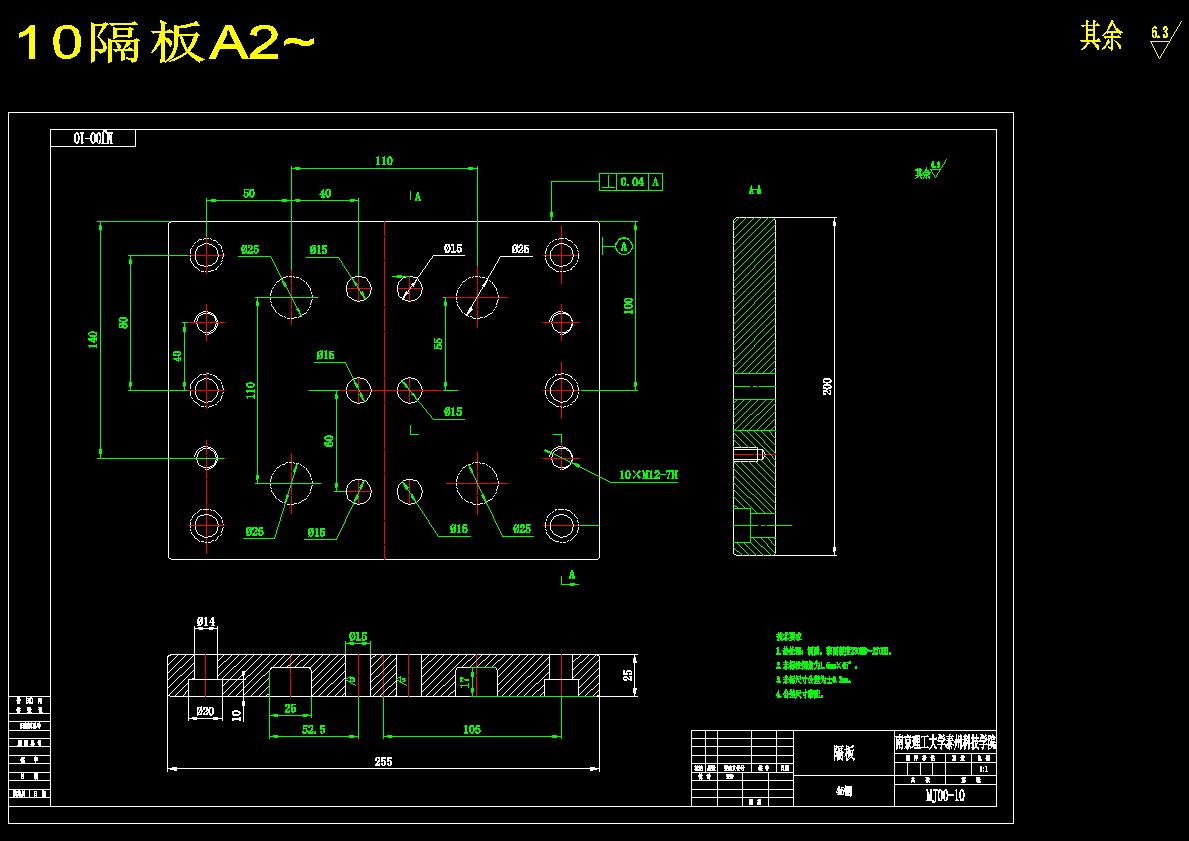The width and height of the screenshot is (1189, 841).
Task: Click the part name '隔板' in title block
Action: [844, 752]
